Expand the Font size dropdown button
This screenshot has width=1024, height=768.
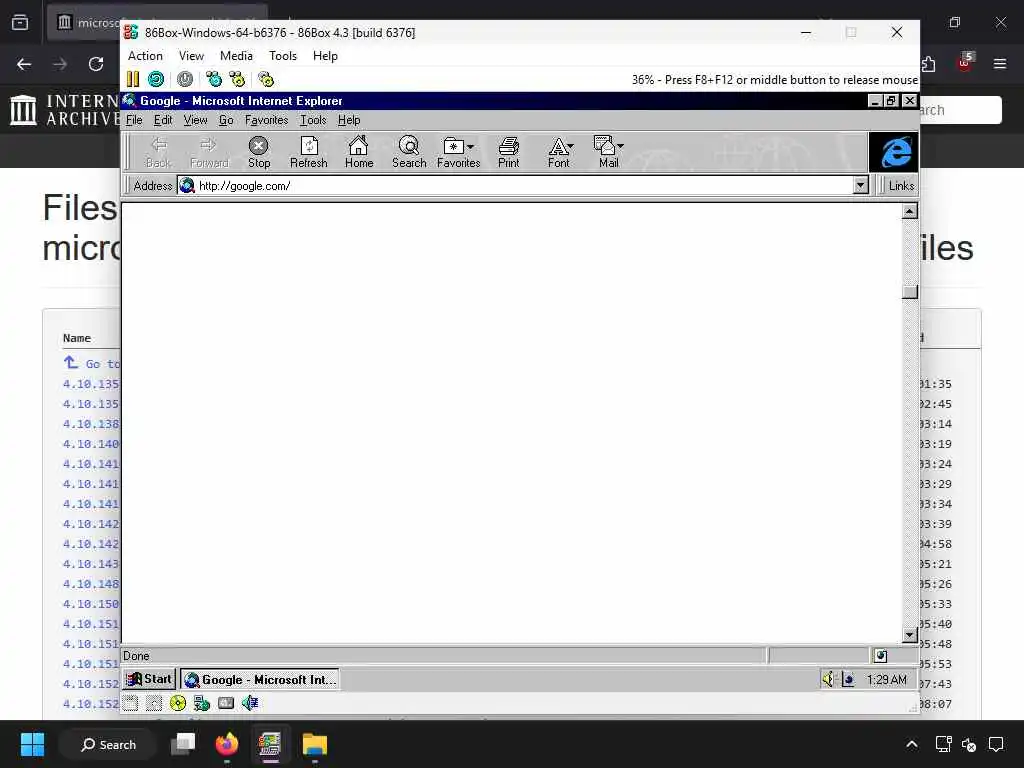pos(571,147)
